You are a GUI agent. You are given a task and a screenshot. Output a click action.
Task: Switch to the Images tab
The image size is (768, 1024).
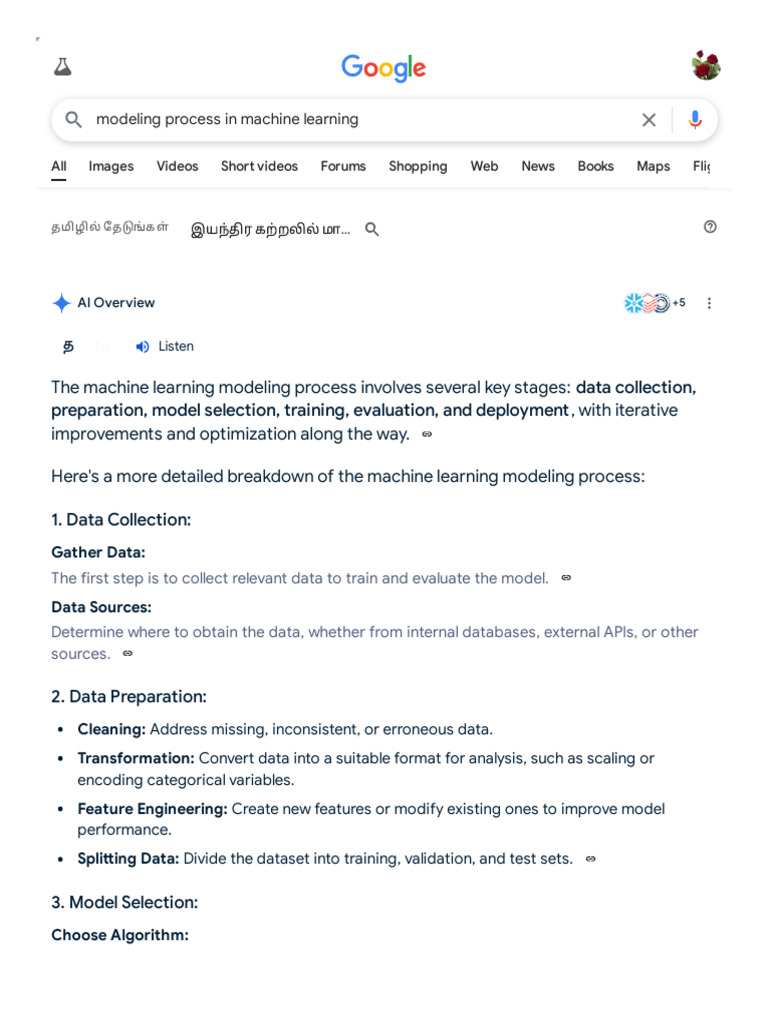pos(111,166)
